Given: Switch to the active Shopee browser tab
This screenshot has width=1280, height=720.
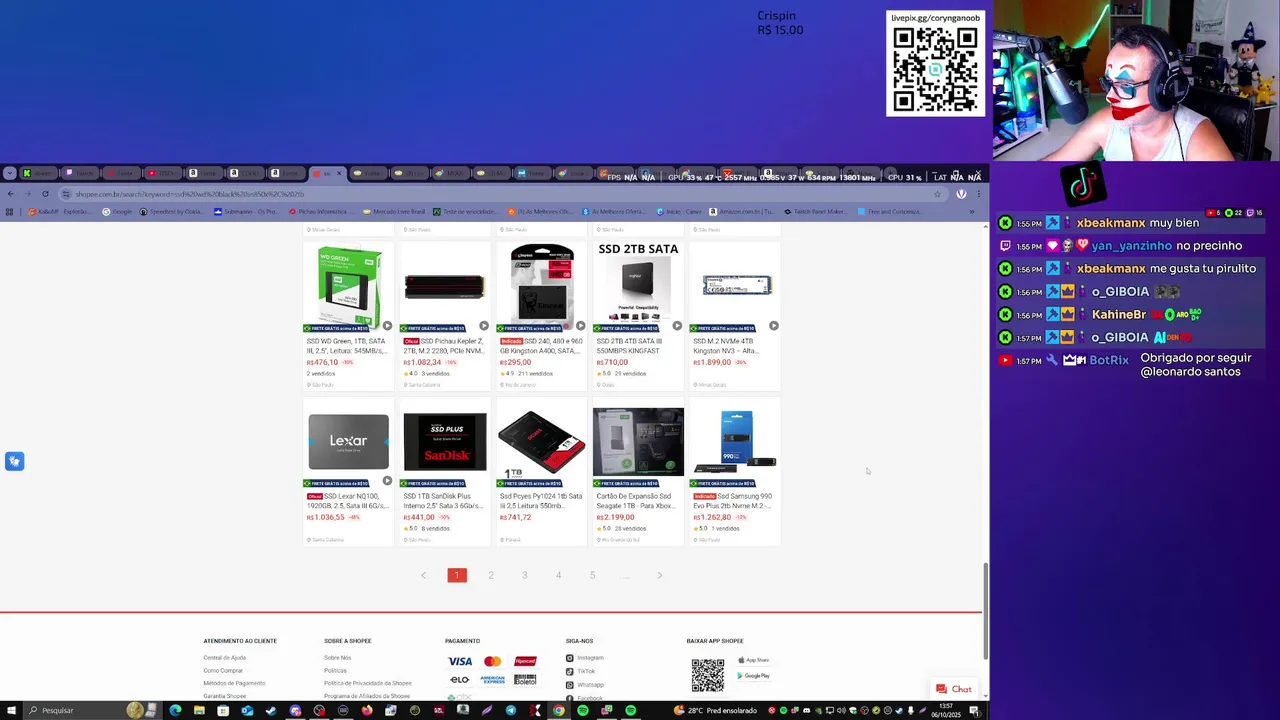Looking at the screenshot, I should pos(327,174).
